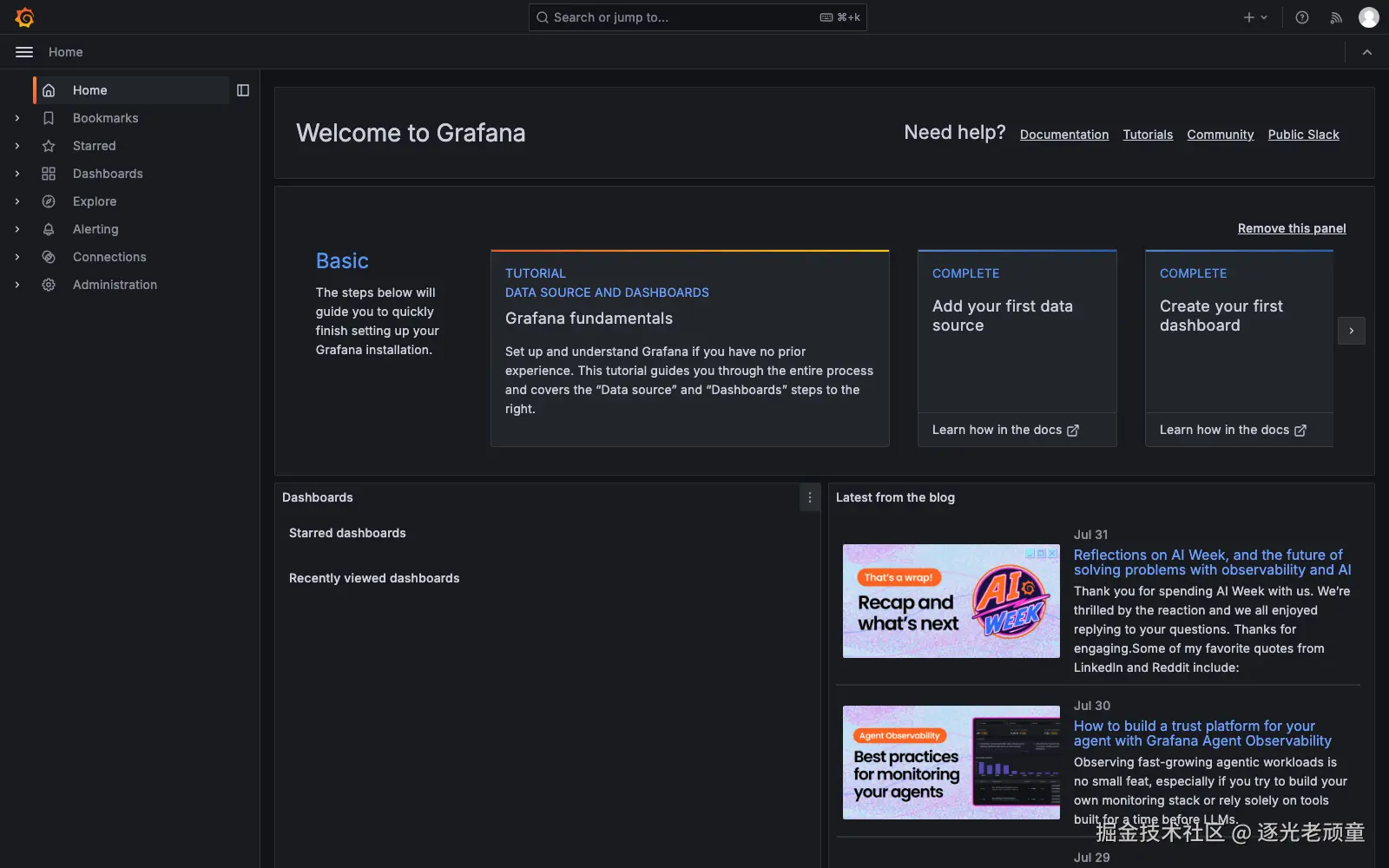The width and height of the screenshot is (1389, 868).
Task: Click the Dashboards grid icon in sidebar
Action: [49, 174]
